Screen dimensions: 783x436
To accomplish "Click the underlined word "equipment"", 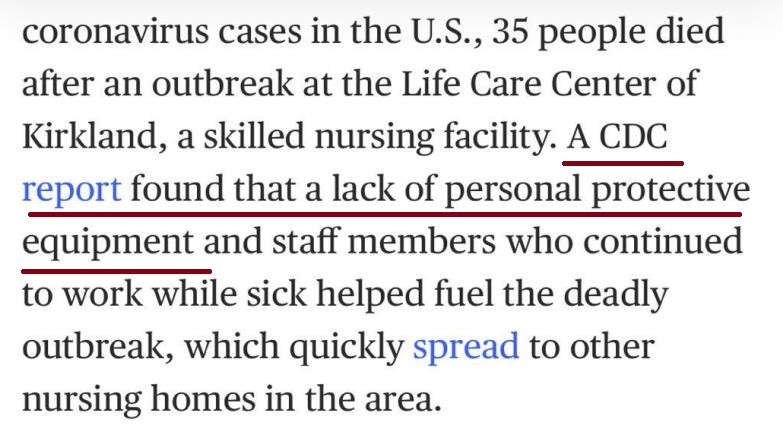I will [107, 242].
